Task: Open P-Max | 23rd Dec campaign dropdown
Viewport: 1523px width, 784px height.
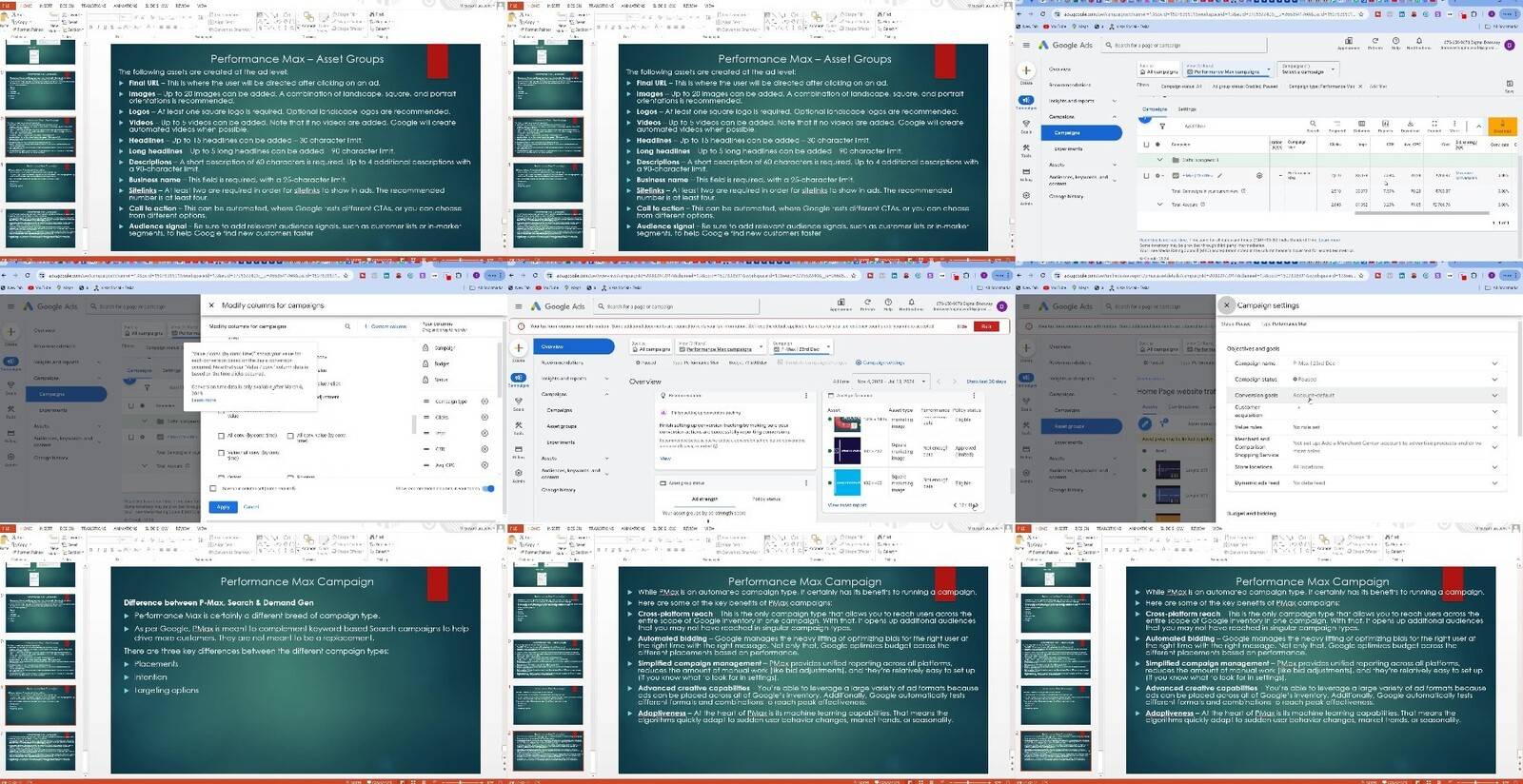Action: coord(801,347)
